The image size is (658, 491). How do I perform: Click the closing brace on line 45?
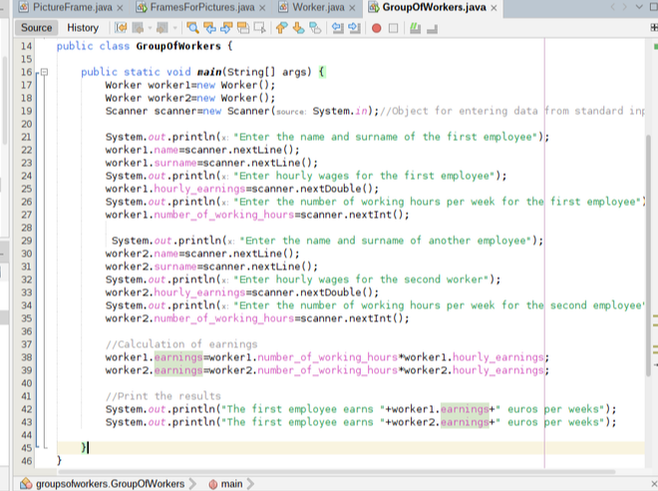[84, 448]
